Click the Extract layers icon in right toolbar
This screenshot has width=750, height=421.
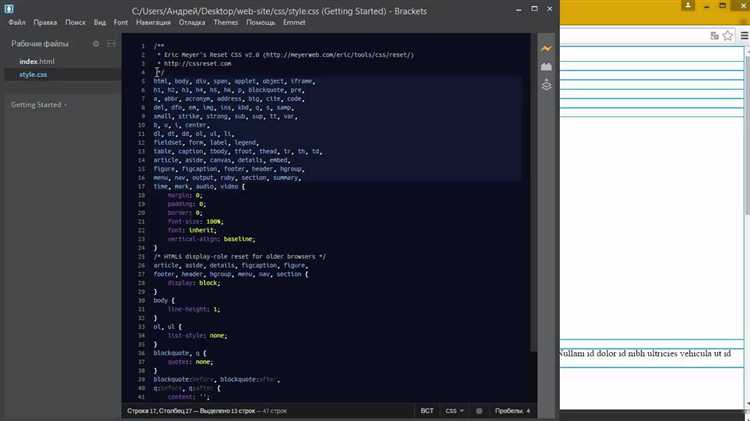pyautogui.click(x=546, y=86)
